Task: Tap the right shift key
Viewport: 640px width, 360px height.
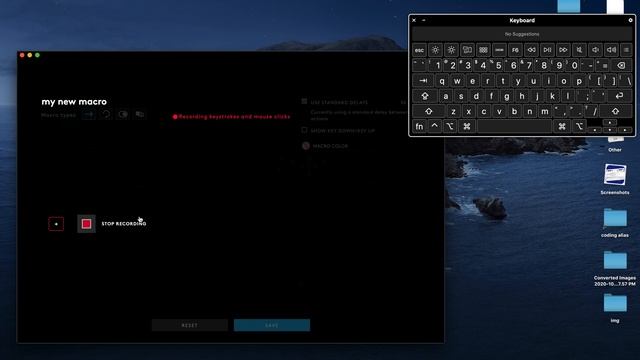Action: click(615, 111)
